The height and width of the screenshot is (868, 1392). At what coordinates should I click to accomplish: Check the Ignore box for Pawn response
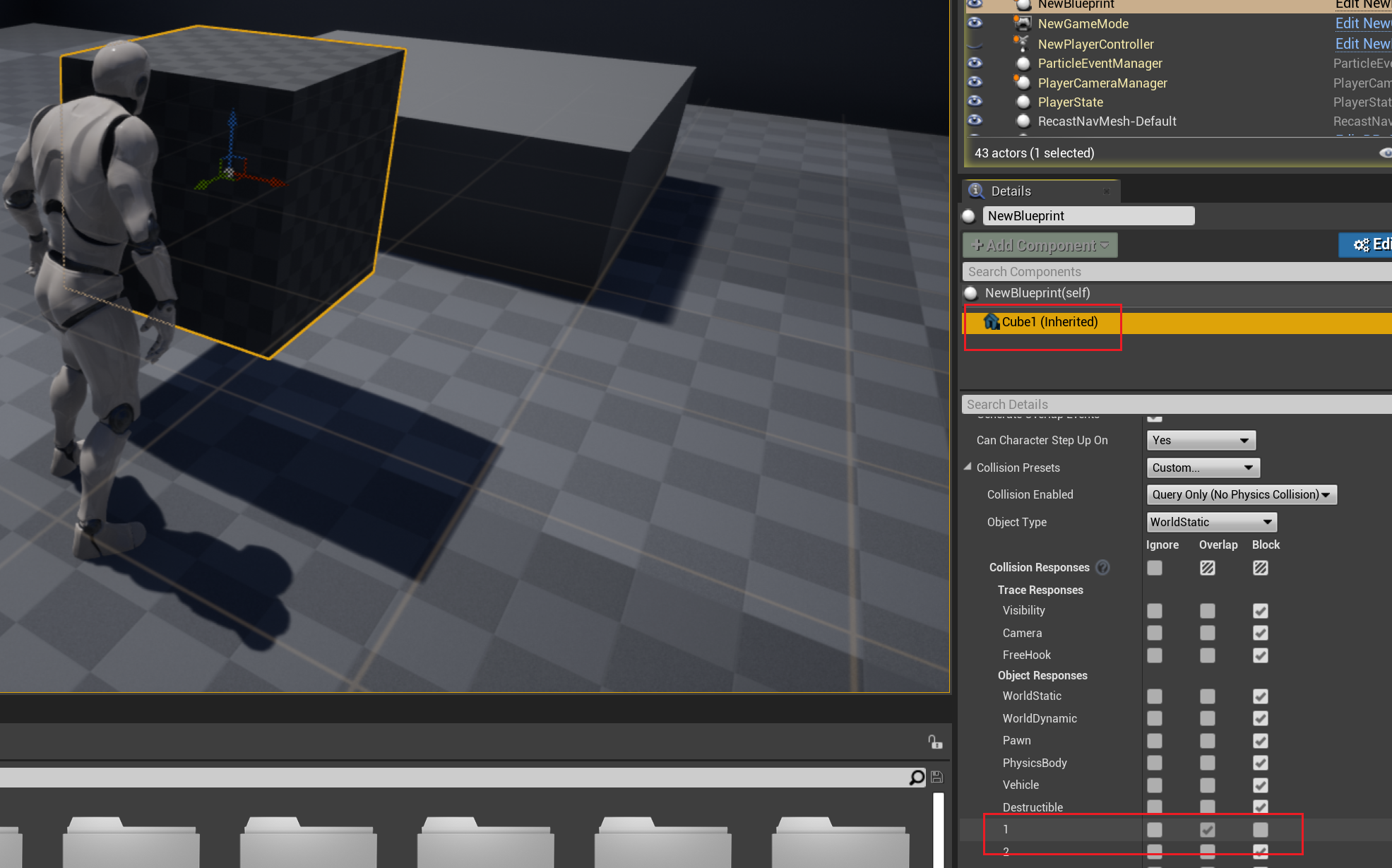click(x=1155, y=740)
